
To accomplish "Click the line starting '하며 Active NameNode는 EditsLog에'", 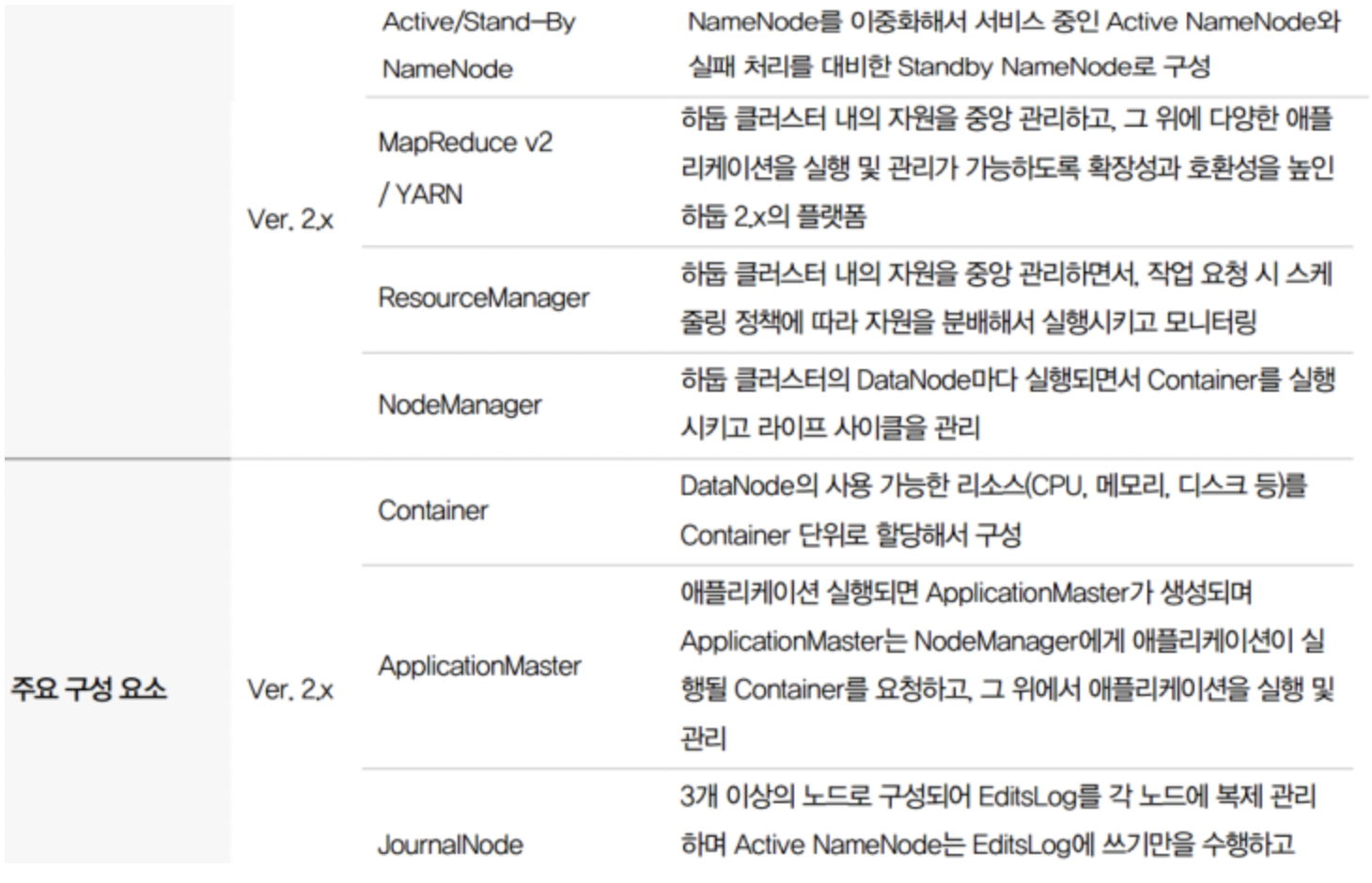I will click(x=988, y=844).
